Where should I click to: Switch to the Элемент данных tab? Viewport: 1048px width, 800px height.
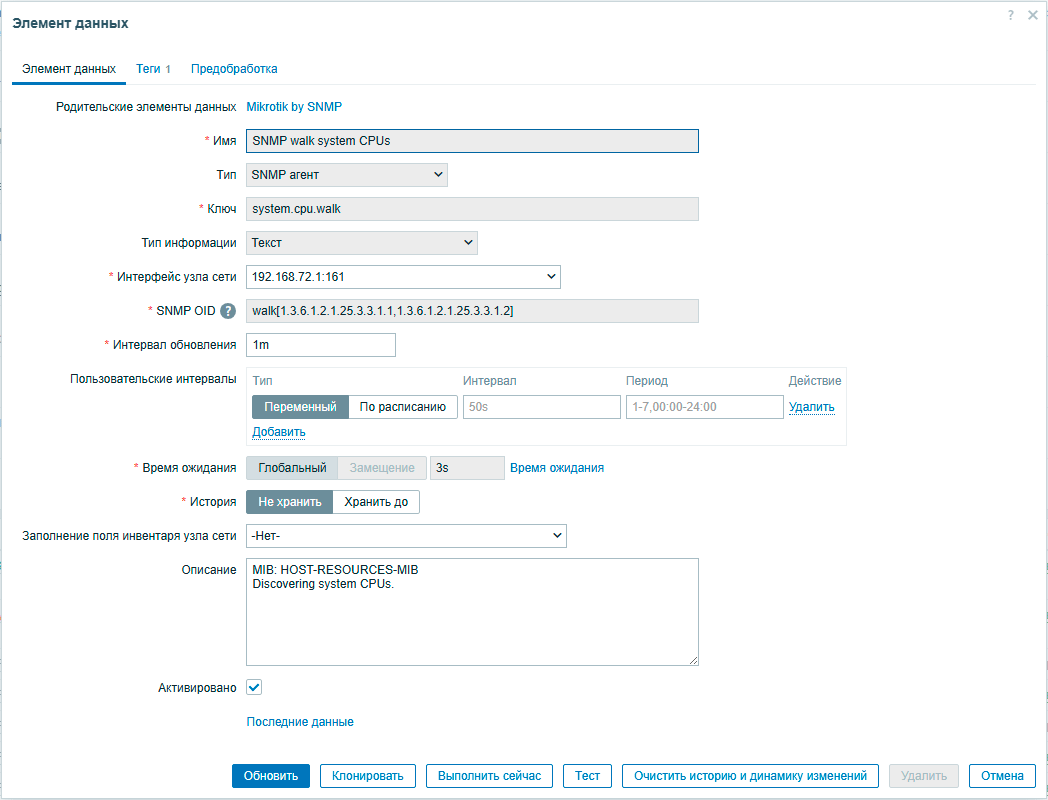pos(69,69)
